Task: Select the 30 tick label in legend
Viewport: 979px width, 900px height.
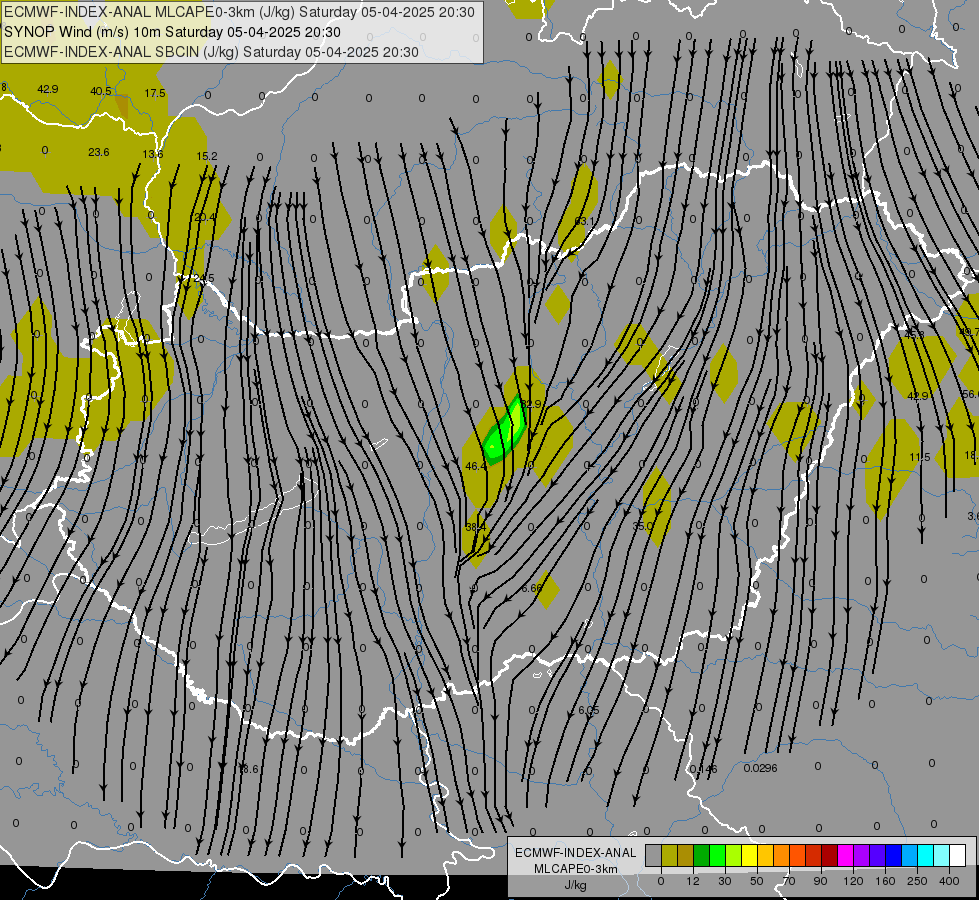Action: (x=725, y=881)
